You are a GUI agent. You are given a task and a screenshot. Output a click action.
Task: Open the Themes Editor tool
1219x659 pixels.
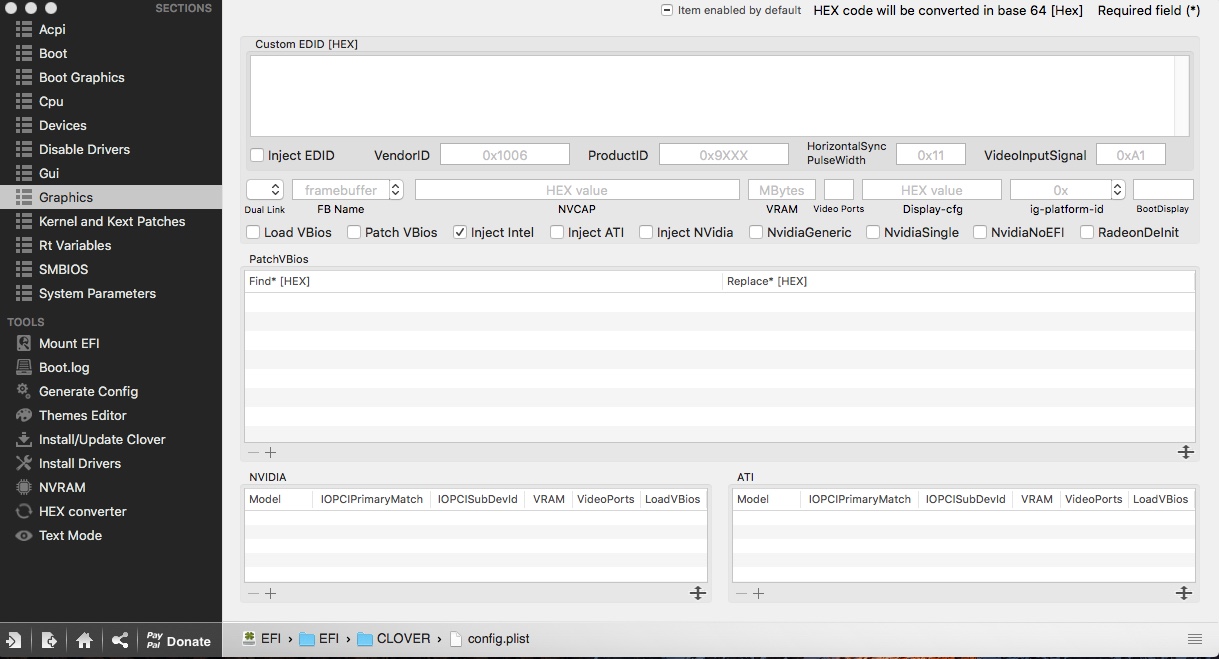pos(82,415)
